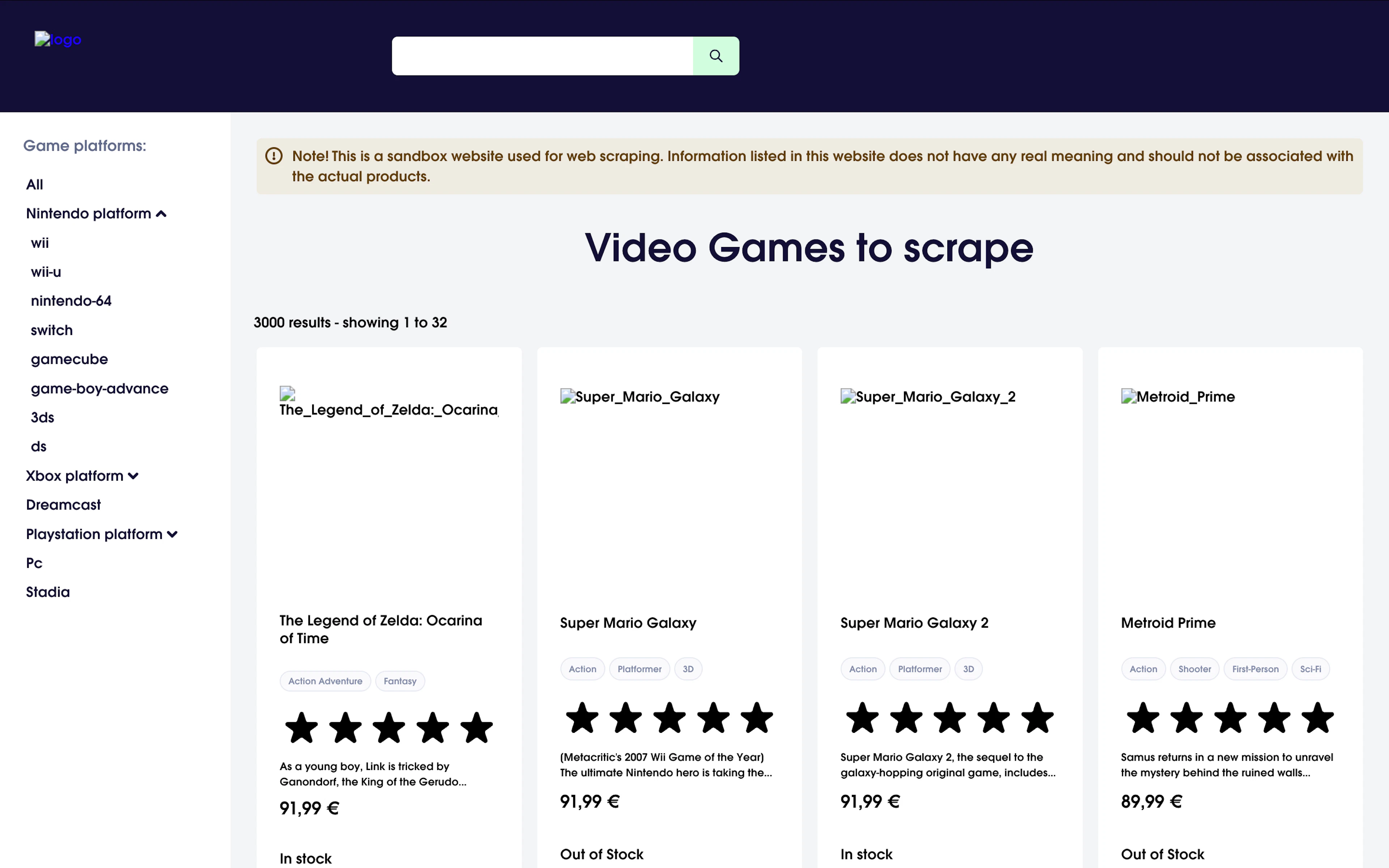
Task: Click the Platformer tag on Super Mario Galaxy 2
Action: pos(920,669)
